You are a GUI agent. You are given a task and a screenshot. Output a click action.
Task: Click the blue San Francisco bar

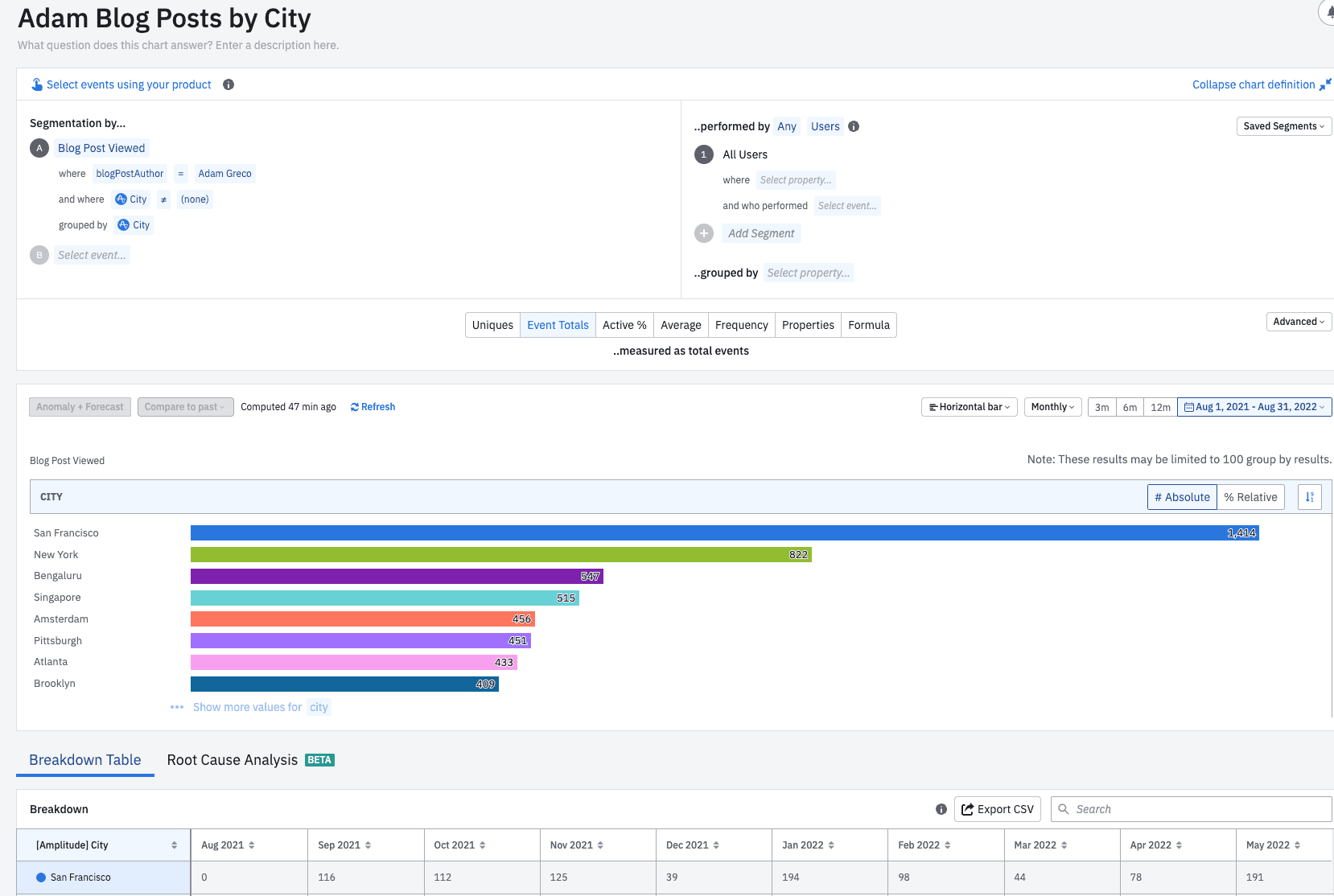[x=724, y=533]
